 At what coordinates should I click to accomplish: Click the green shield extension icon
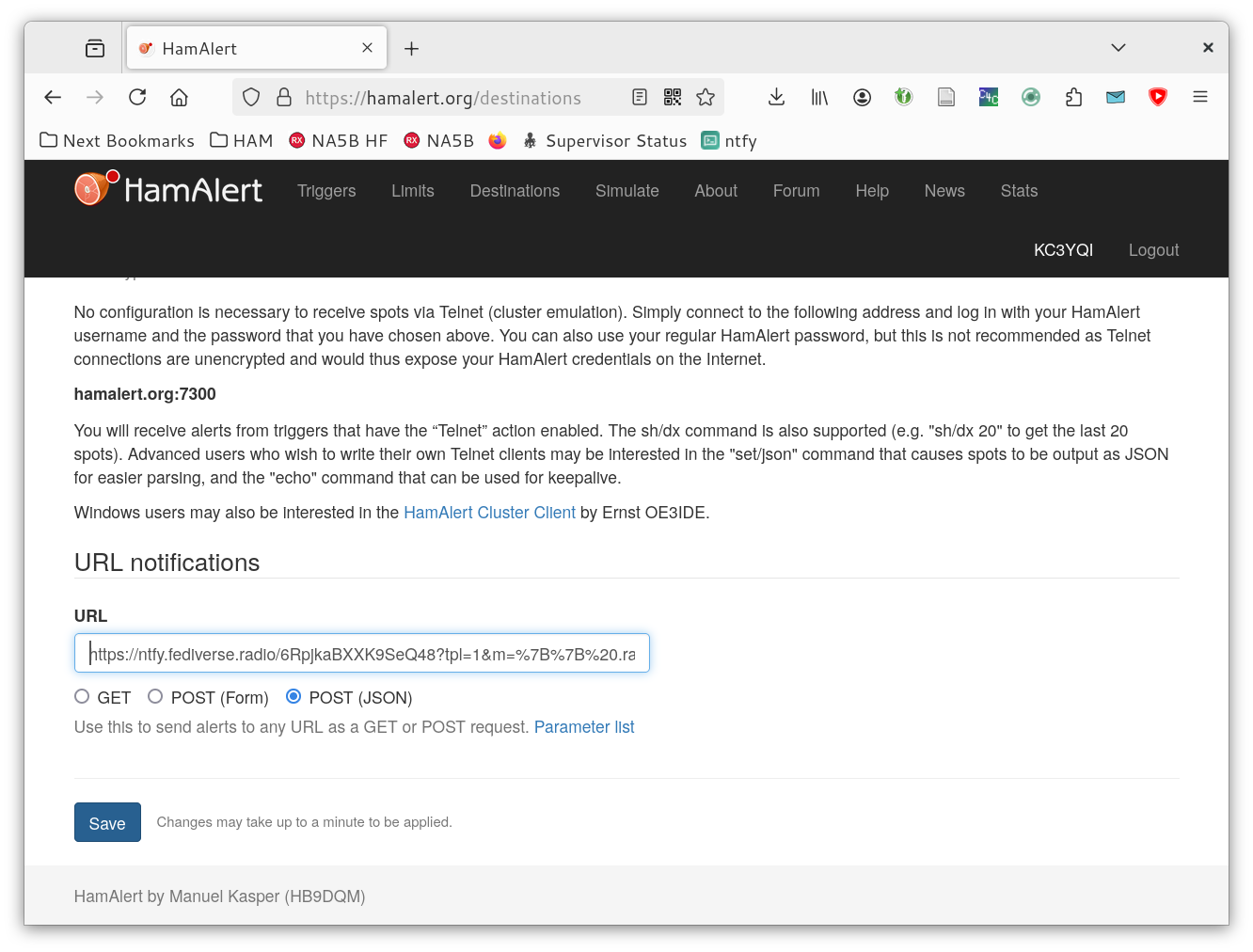point(904,97)
